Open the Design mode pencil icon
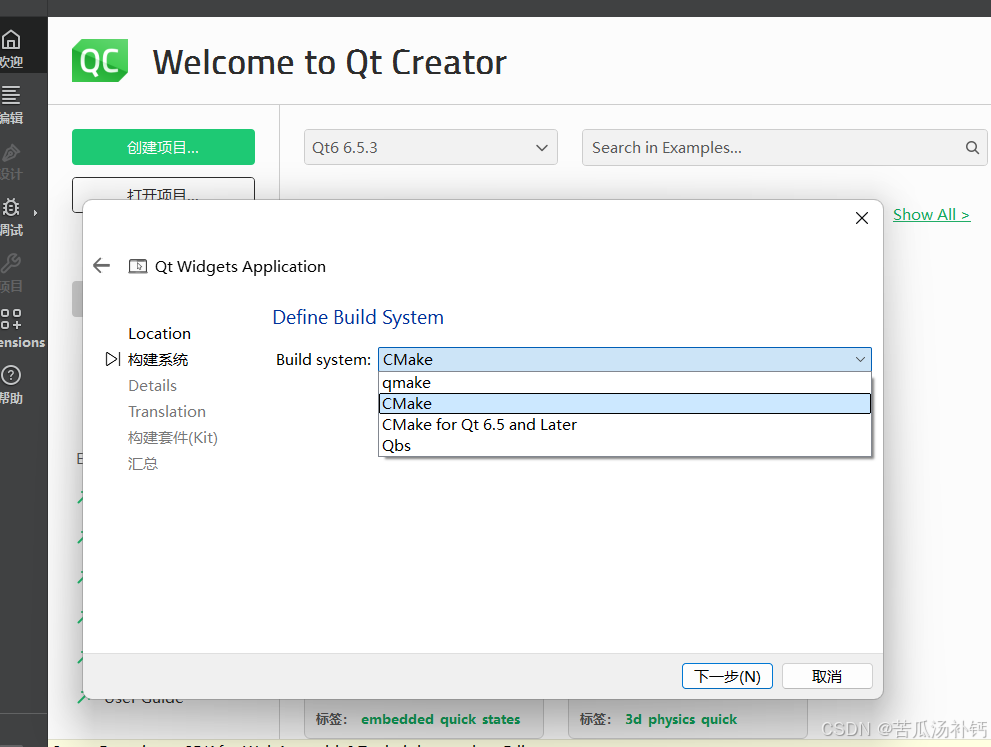991x747 pixels. coord(11,152)
